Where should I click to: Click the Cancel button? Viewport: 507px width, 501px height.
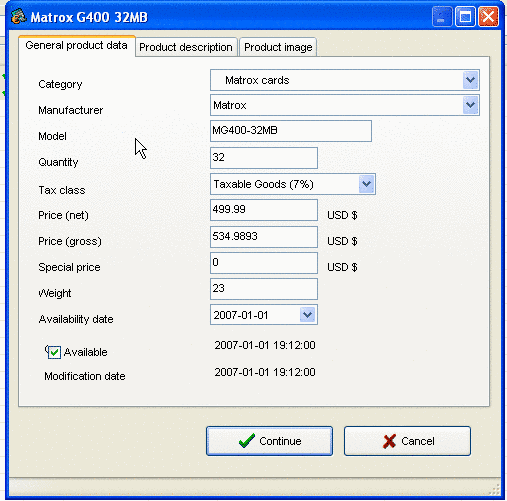407,441
